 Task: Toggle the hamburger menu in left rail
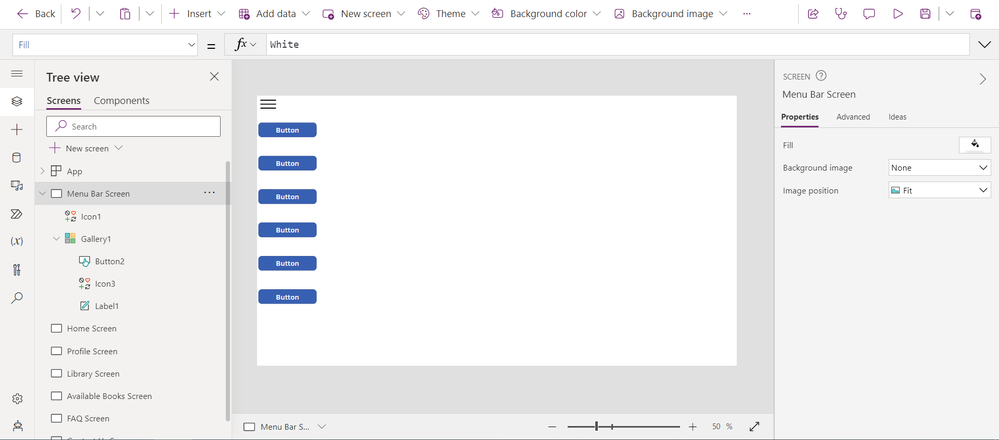pos(17,74)
